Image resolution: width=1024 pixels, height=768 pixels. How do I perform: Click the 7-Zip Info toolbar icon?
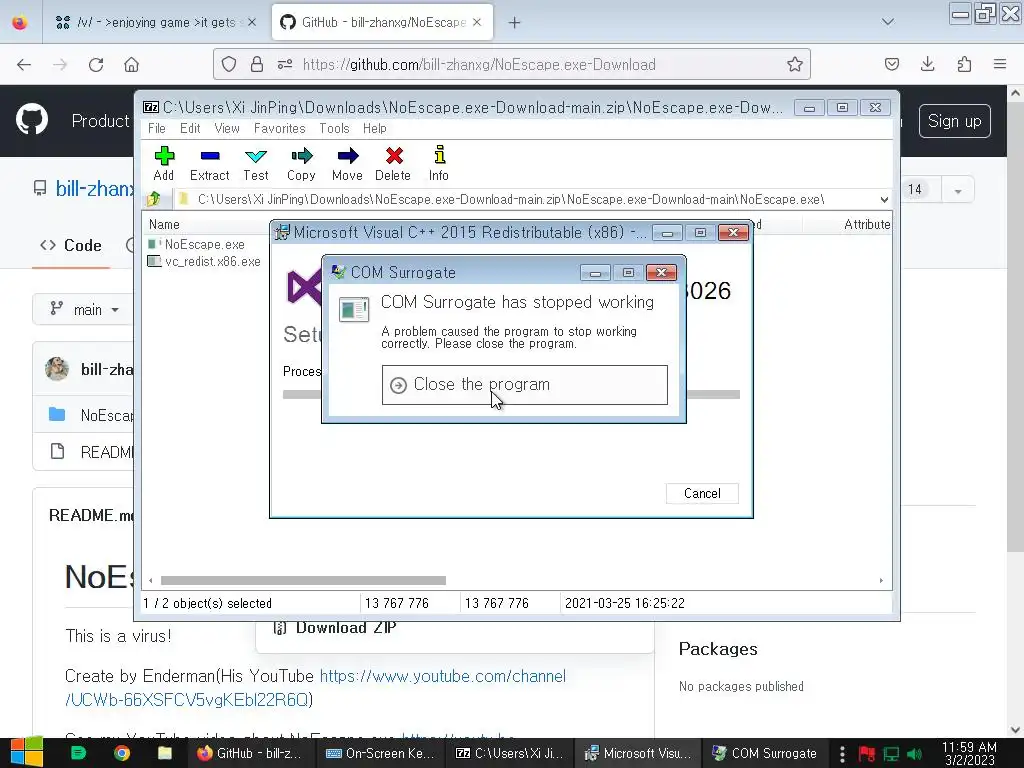point(439,163)
